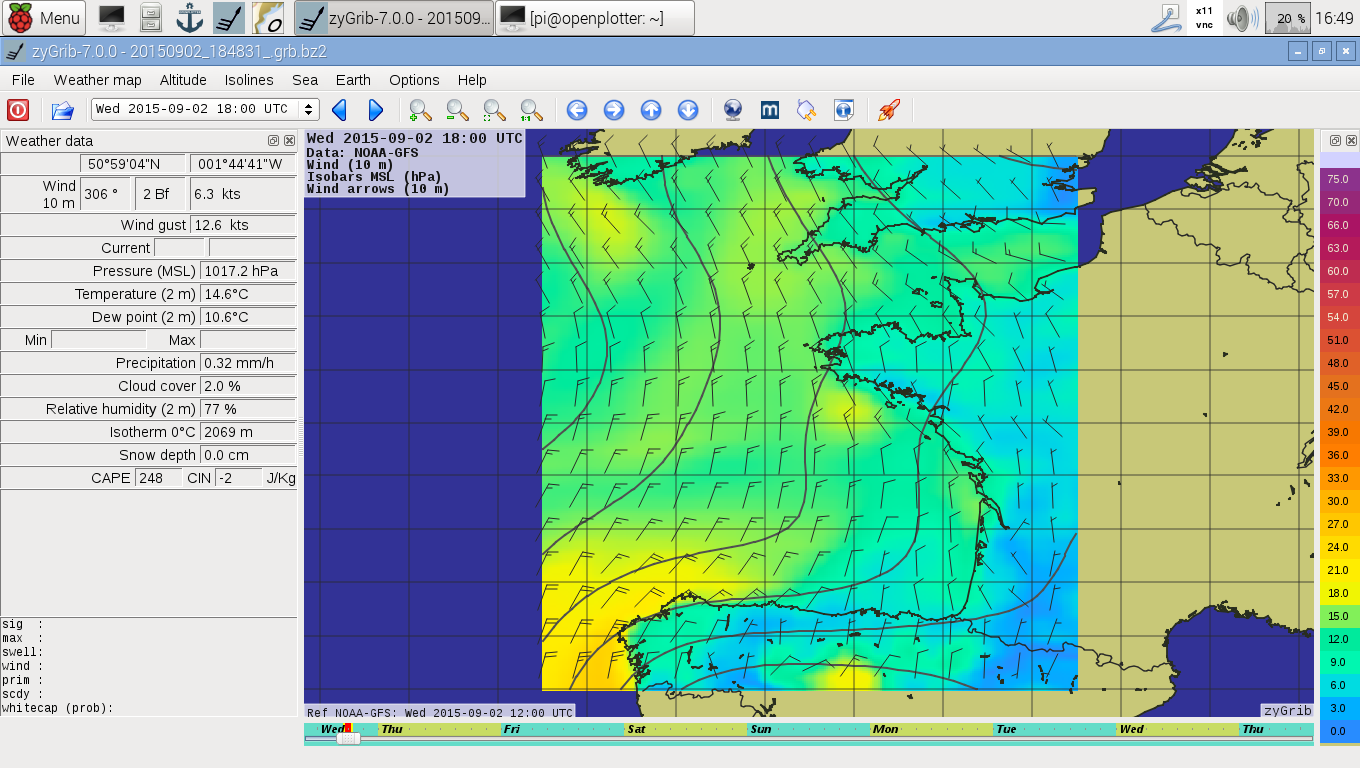
Task: Click the satellite-style toolbar icon
Action: [x=807, y=110]
